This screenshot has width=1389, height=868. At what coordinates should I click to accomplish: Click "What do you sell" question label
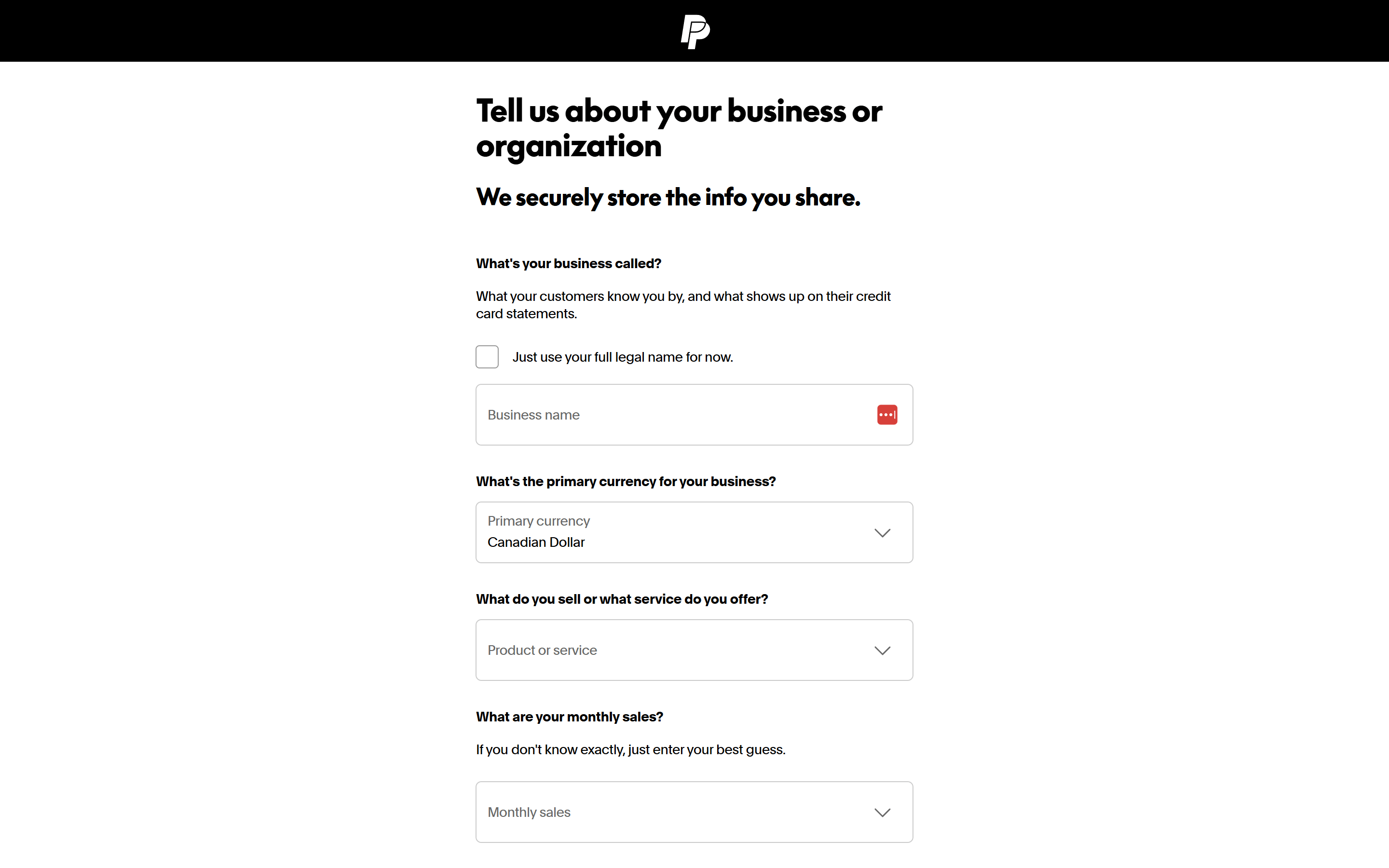[x=622, y=599]
